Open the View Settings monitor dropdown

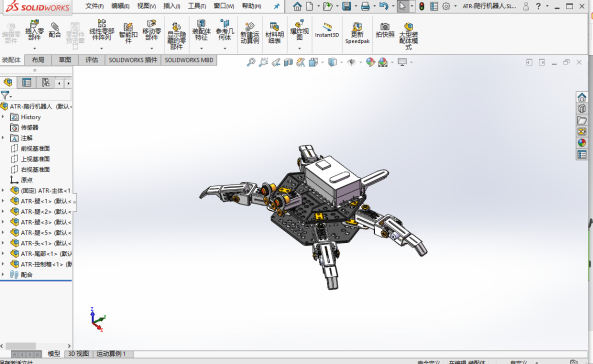[x=411, y=62]
